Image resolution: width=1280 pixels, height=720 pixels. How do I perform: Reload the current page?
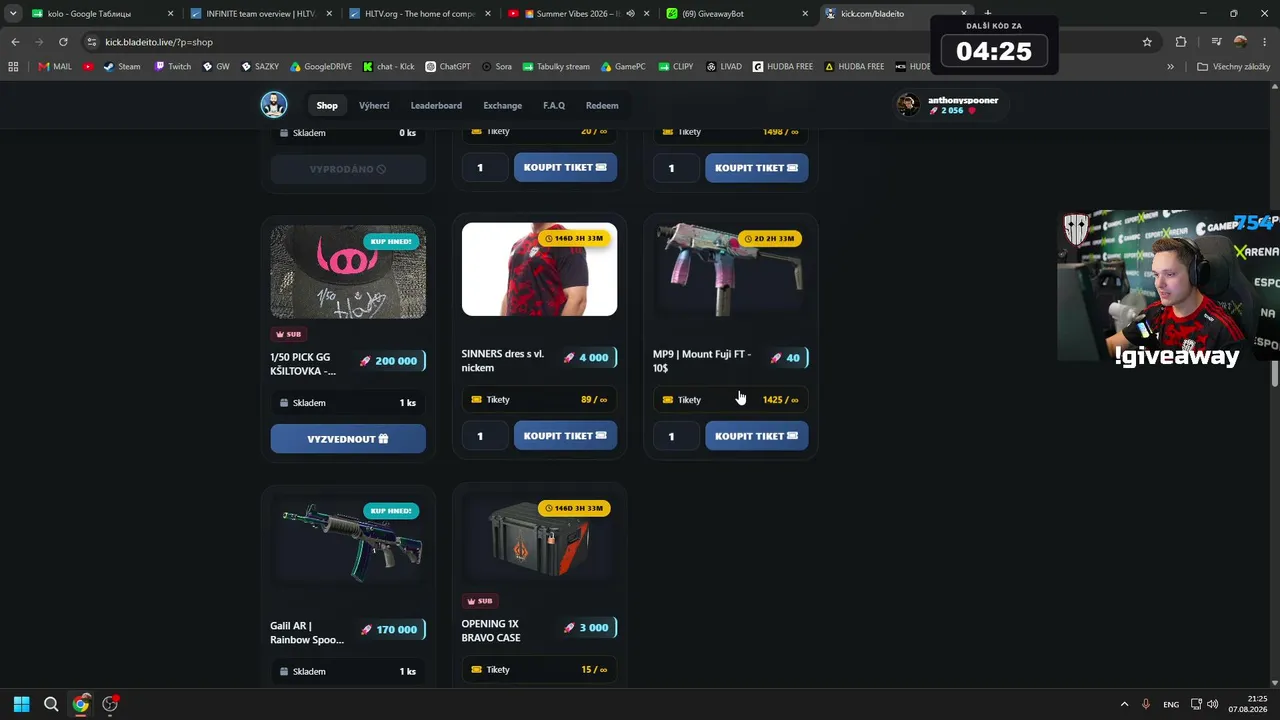click(x=63, y=42)
